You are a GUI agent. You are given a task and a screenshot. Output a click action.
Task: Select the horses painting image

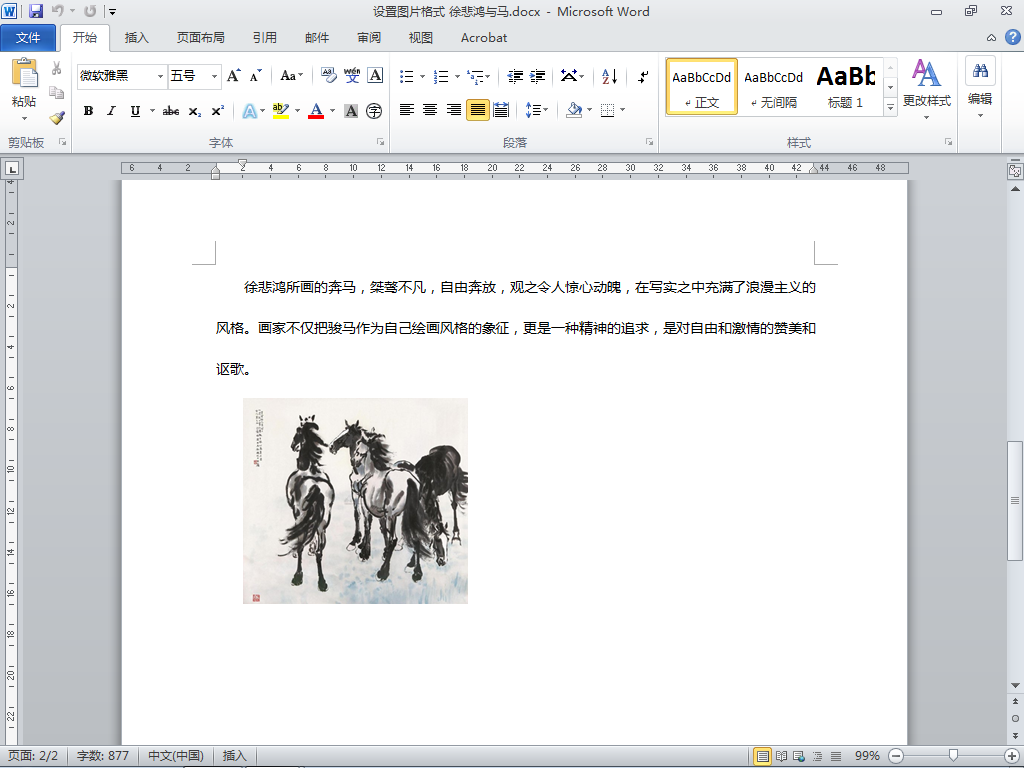click(355, 501)
